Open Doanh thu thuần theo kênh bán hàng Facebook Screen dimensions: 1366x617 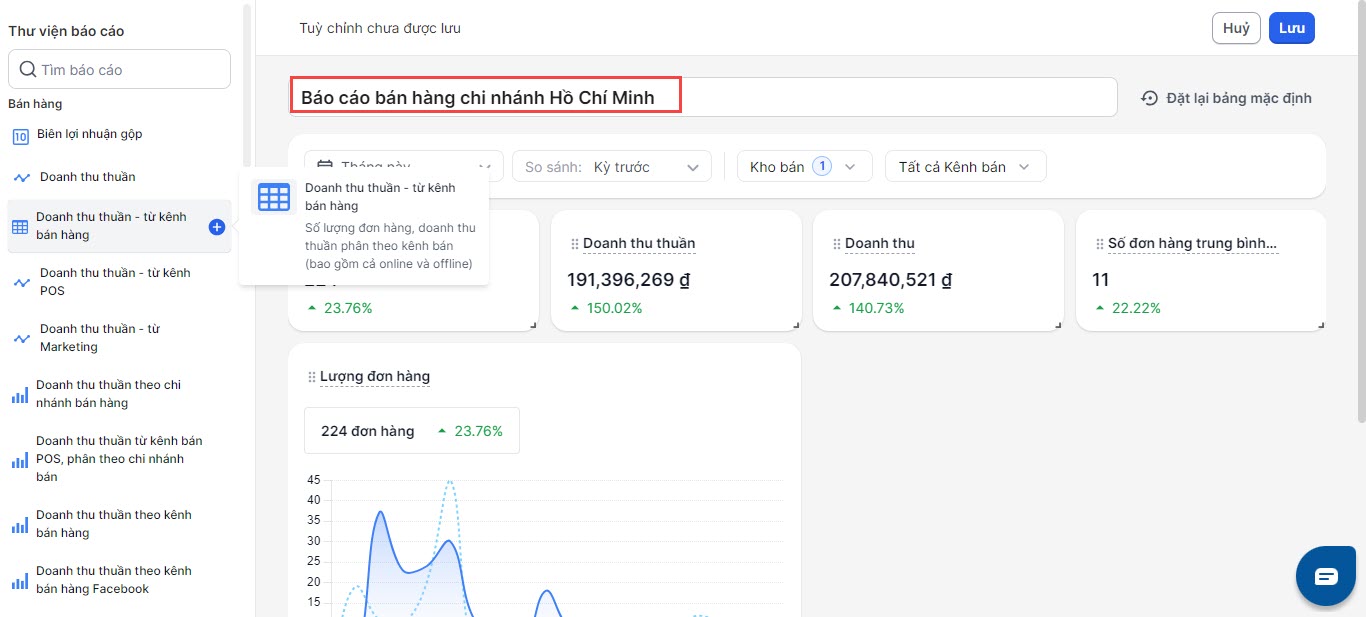[113, 580]
